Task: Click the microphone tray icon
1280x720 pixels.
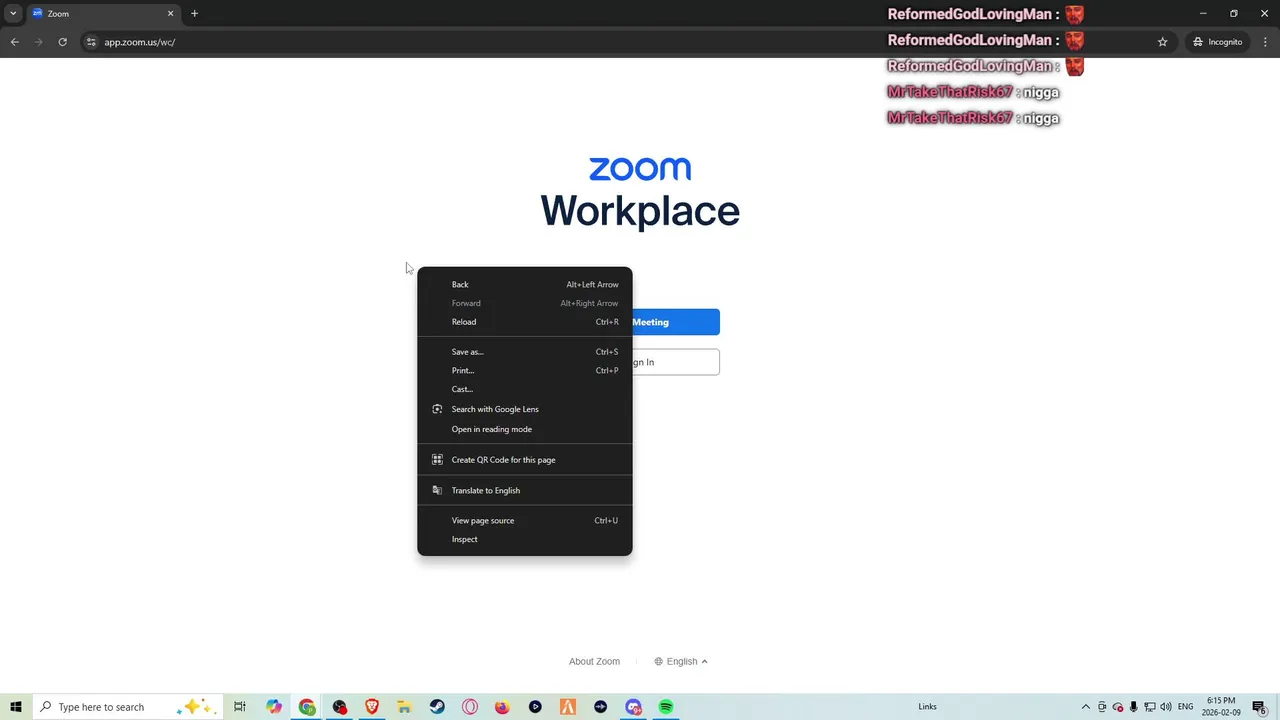Action: [1134, 707]
